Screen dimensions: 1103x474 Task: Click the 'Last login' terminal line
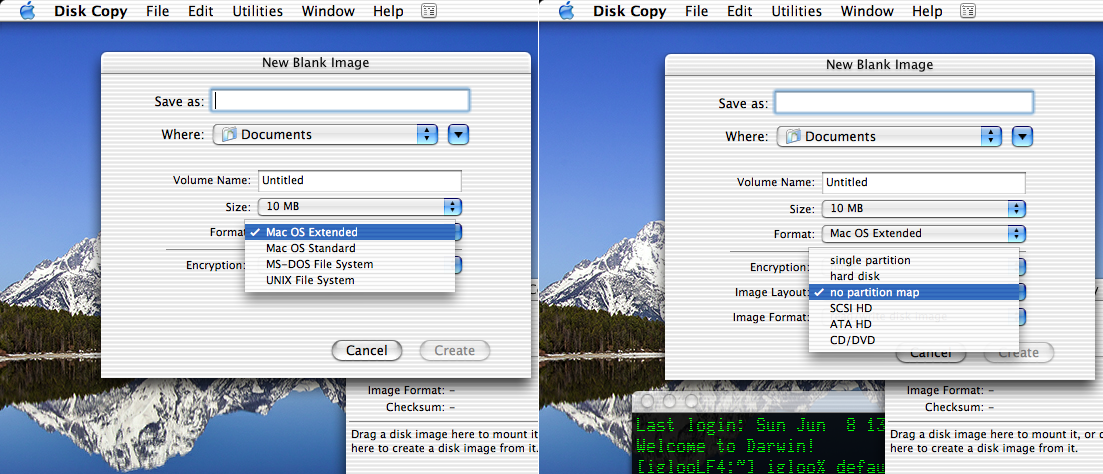[760, 425]
